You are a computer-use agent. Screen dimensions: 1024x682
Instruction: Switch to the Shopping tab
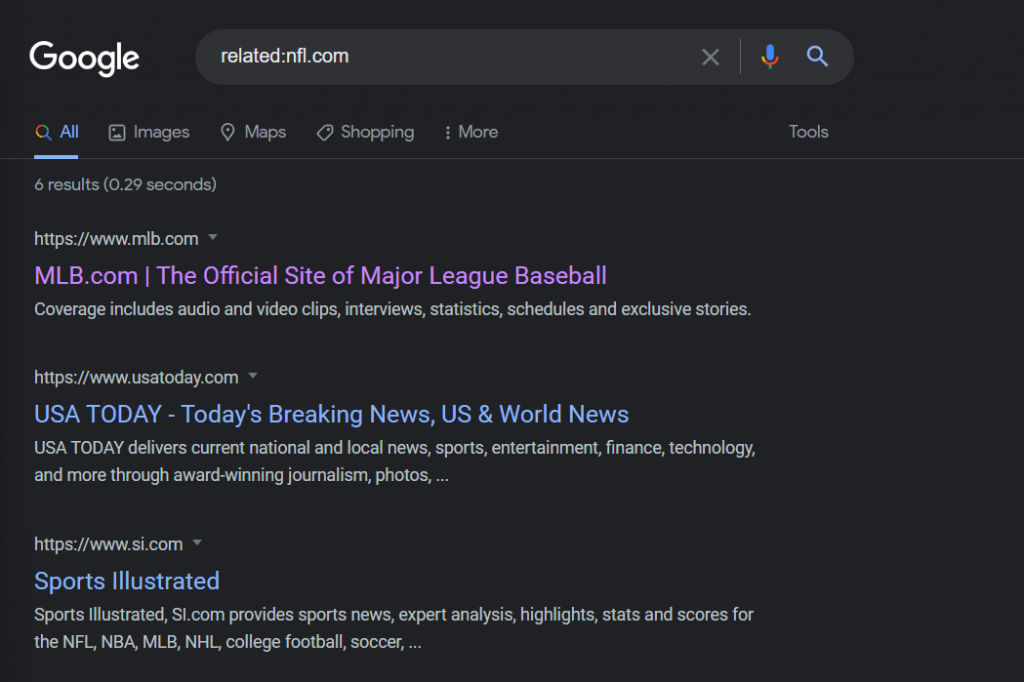(x=365, y=132)
